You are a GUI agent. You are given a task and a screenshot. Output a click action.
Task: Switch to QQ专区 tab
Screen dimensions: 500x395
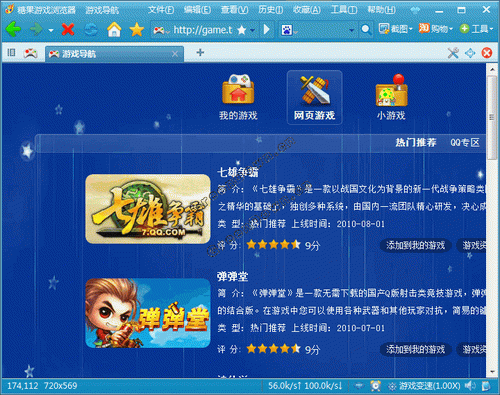(x=465, y=143)
